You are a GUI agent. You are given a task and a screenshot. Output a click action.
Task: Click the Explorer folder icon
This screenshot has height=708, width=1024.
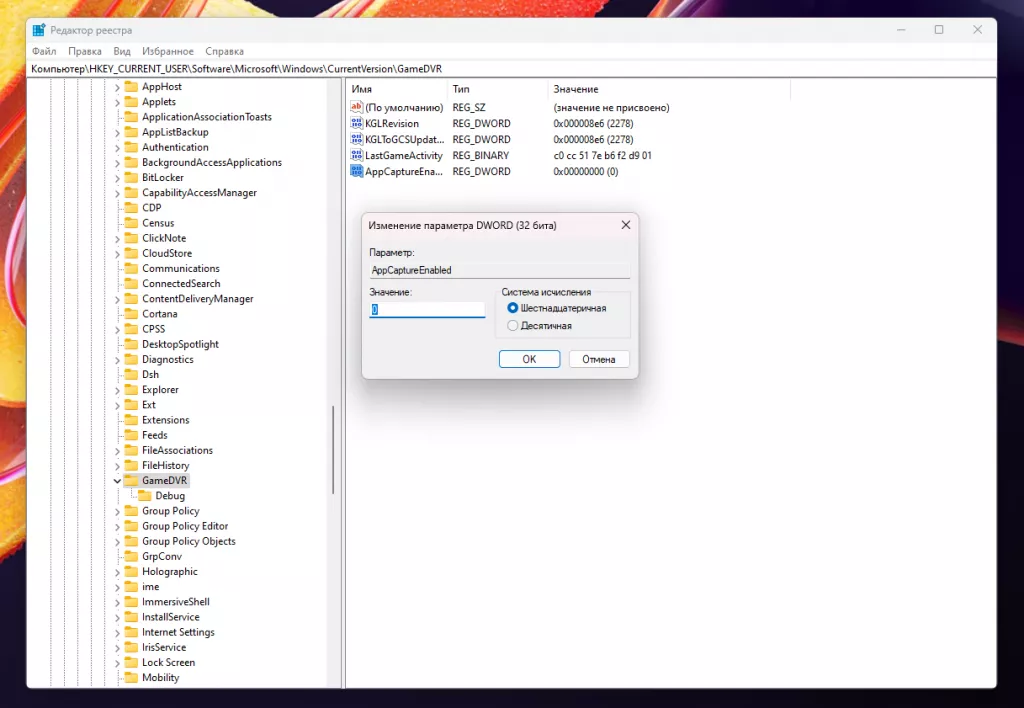coord(131,389)
